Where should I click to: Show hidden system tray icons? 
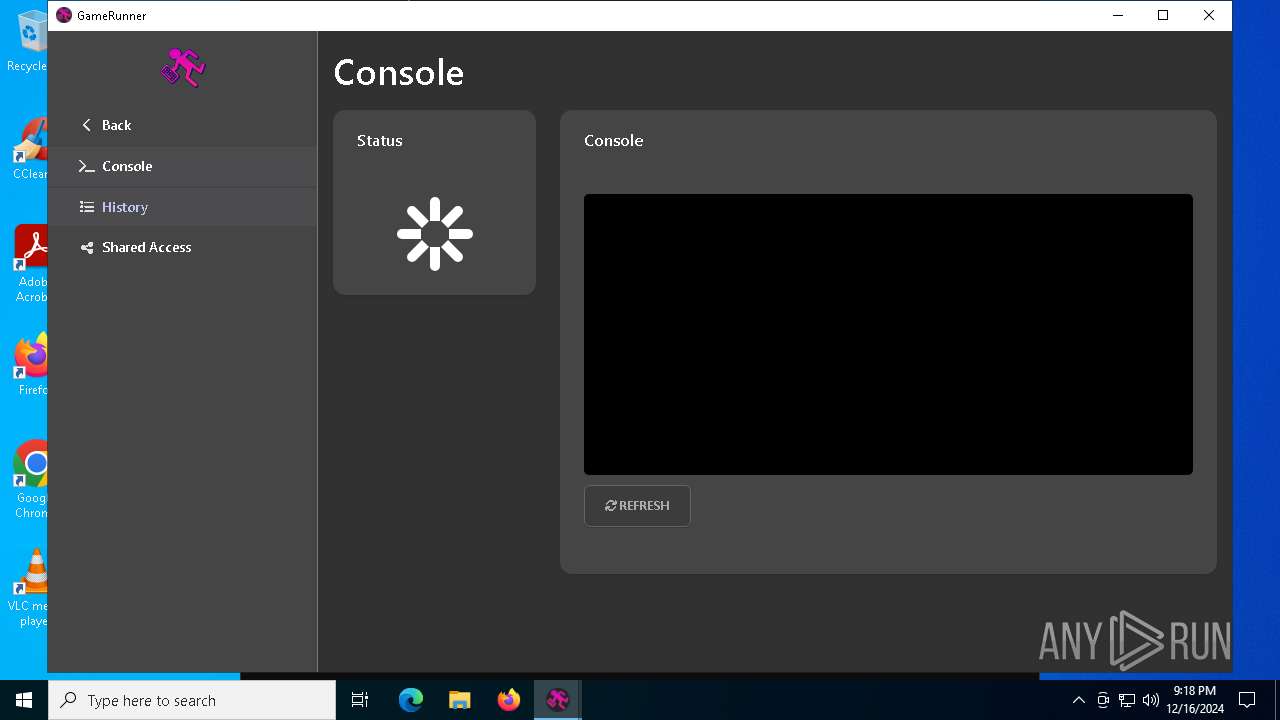pos(1078,700)
